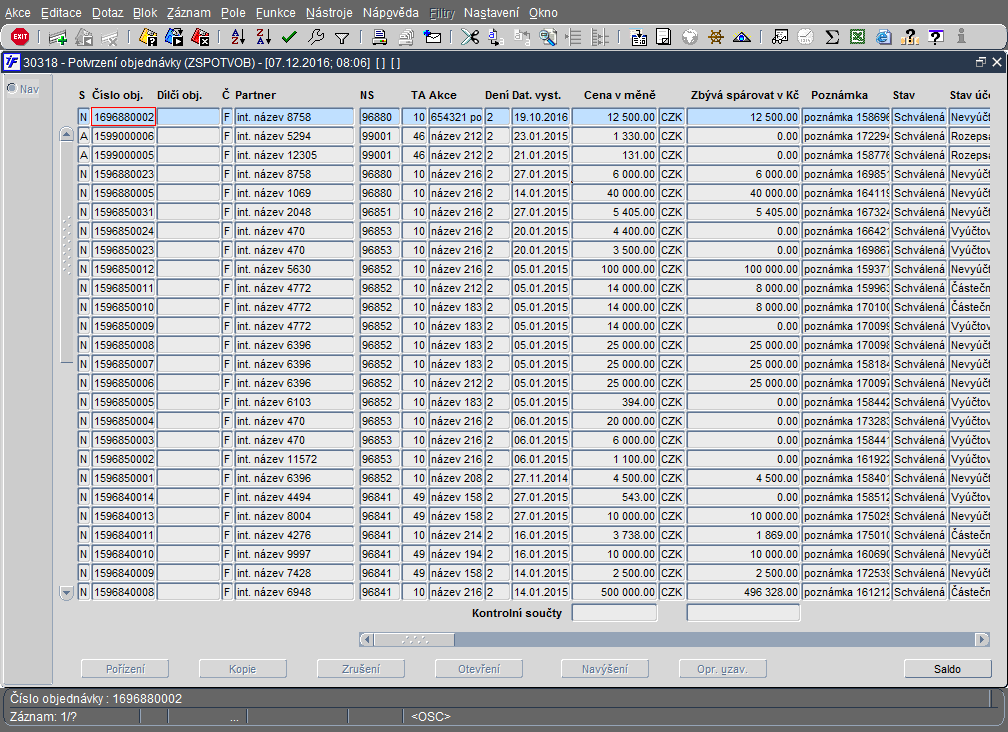Click partner cell 'int. název 12305'
Image resolution: width=1008 pixels, height=732 pixels.
click(294, 155)
